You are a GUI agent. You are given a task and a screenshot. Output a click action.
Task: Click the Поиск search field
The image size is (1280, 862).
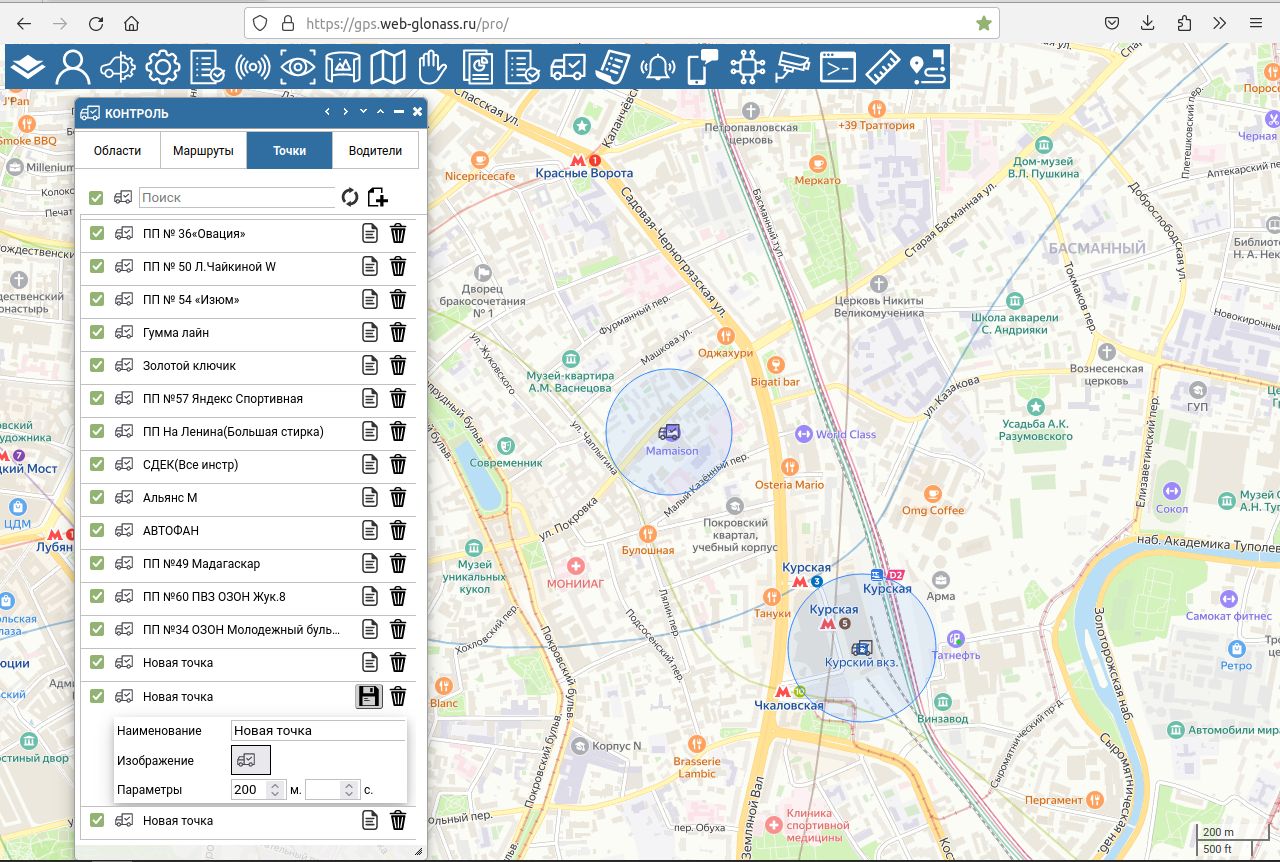pos(237,198)
